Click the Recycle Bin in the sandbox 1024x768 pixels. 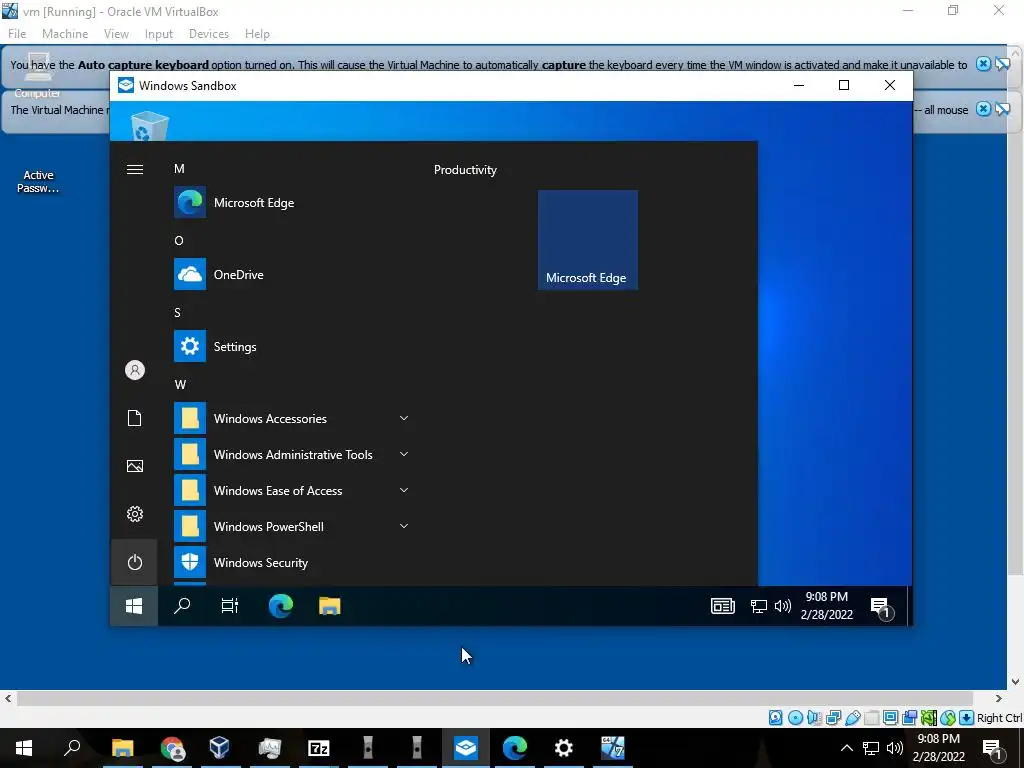(x=150, y=125)
